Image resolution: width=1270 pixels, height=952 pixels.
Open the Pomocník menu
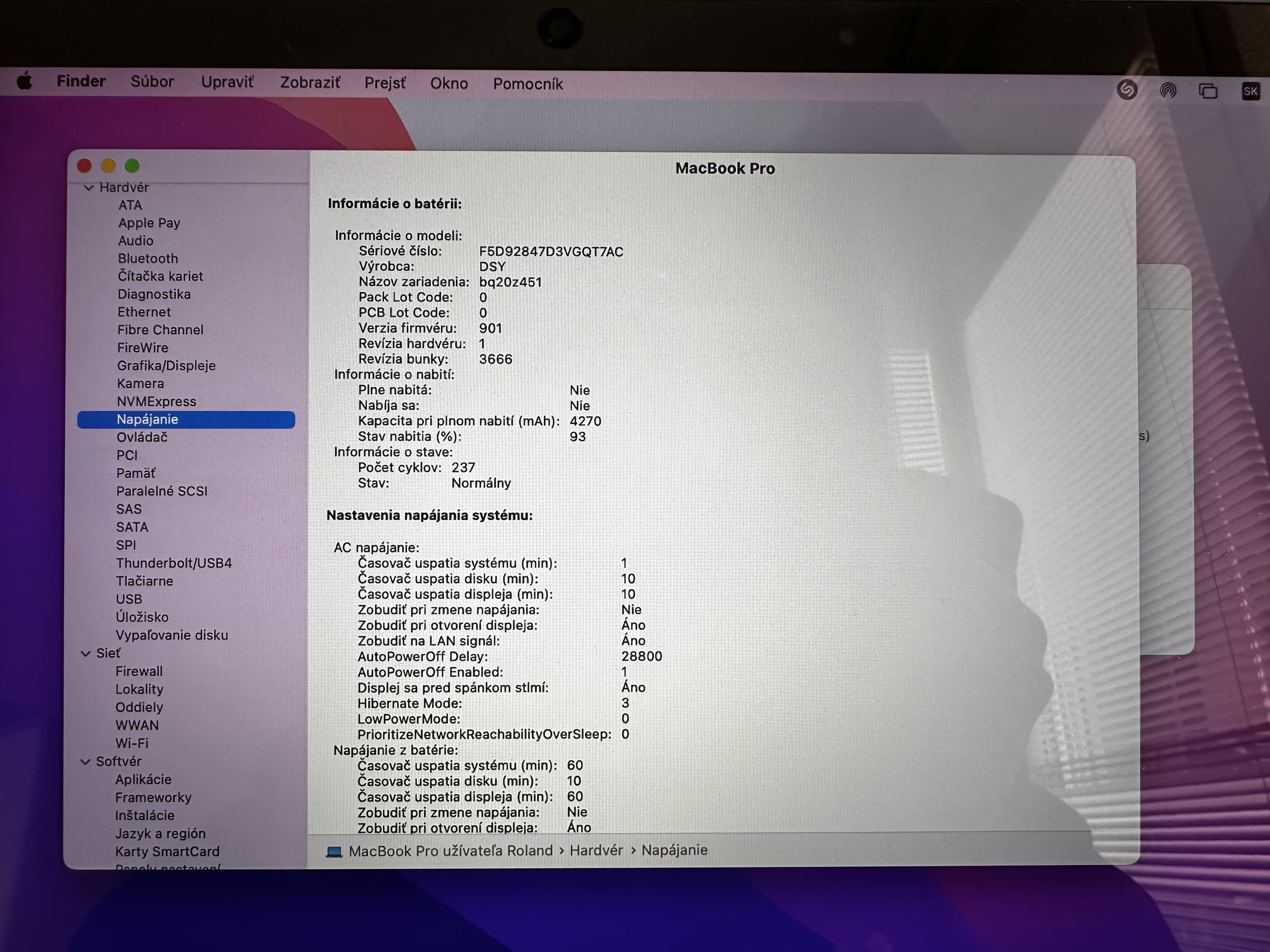coord(527,84)
